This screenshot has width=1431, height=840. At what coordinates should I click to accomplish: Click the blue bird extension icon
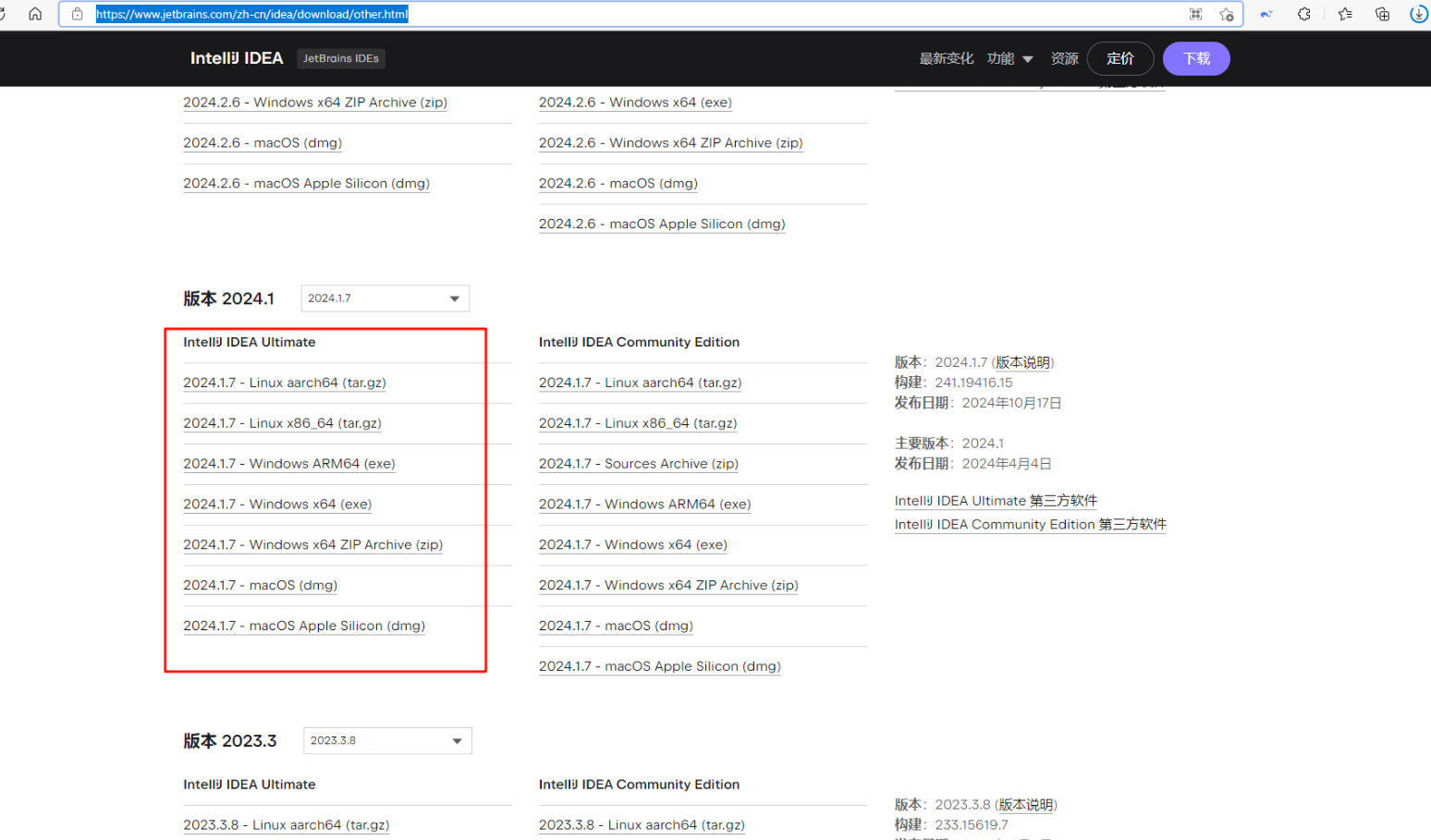coord(1266,14)
